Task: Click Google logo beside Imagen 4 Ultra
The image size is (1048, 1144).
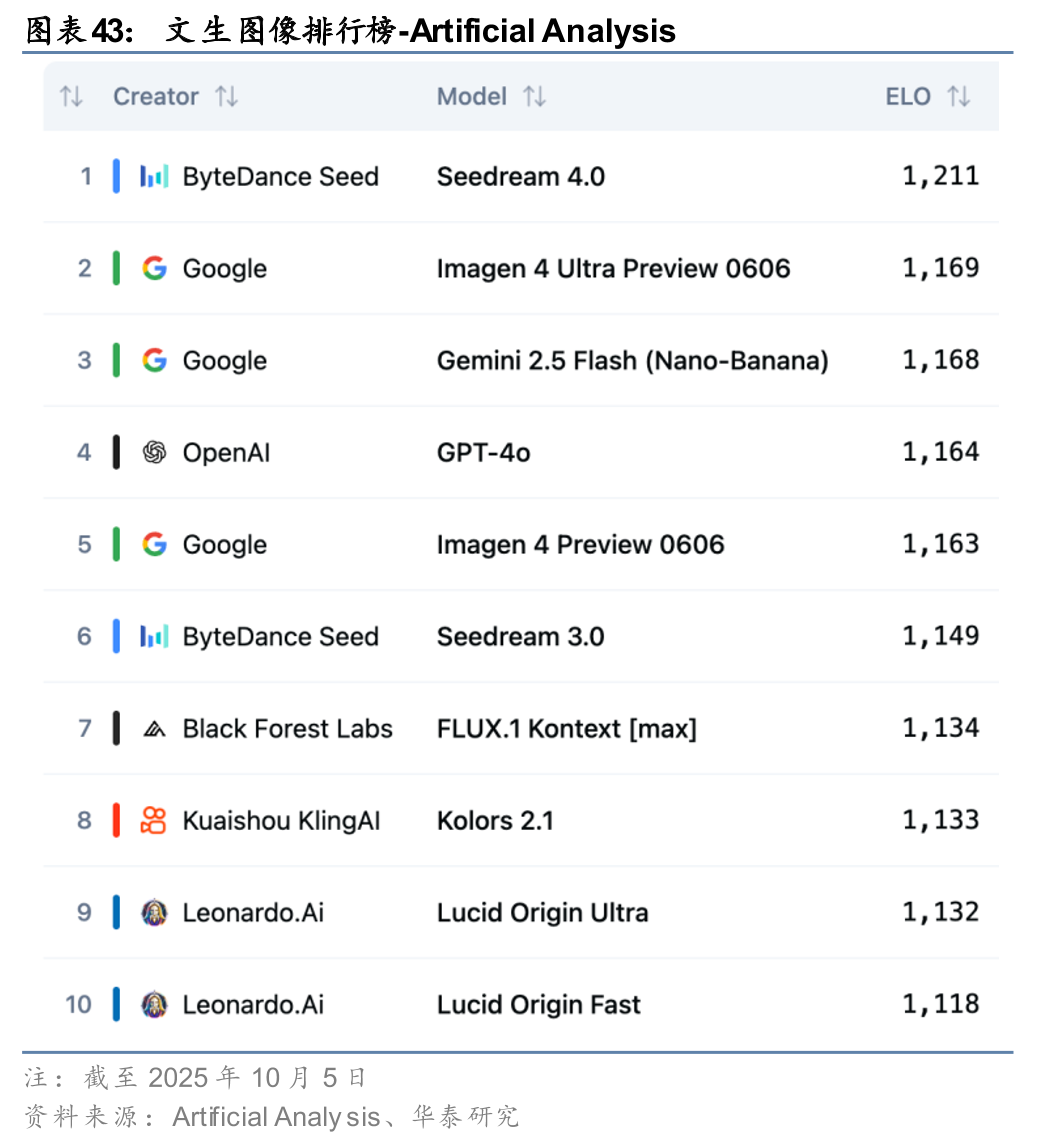Action: [154, 268]
